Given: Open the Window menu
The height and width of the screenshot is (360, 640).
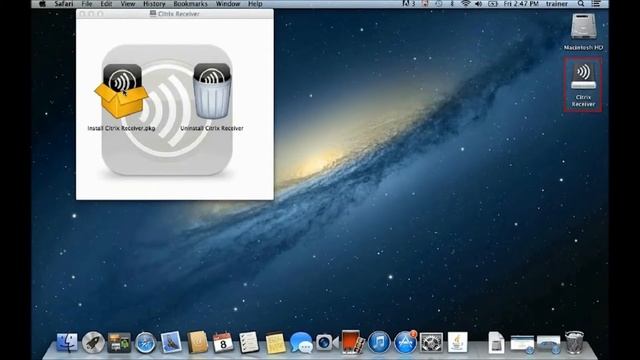Looking at the screenshot, I should coord(228,4).
